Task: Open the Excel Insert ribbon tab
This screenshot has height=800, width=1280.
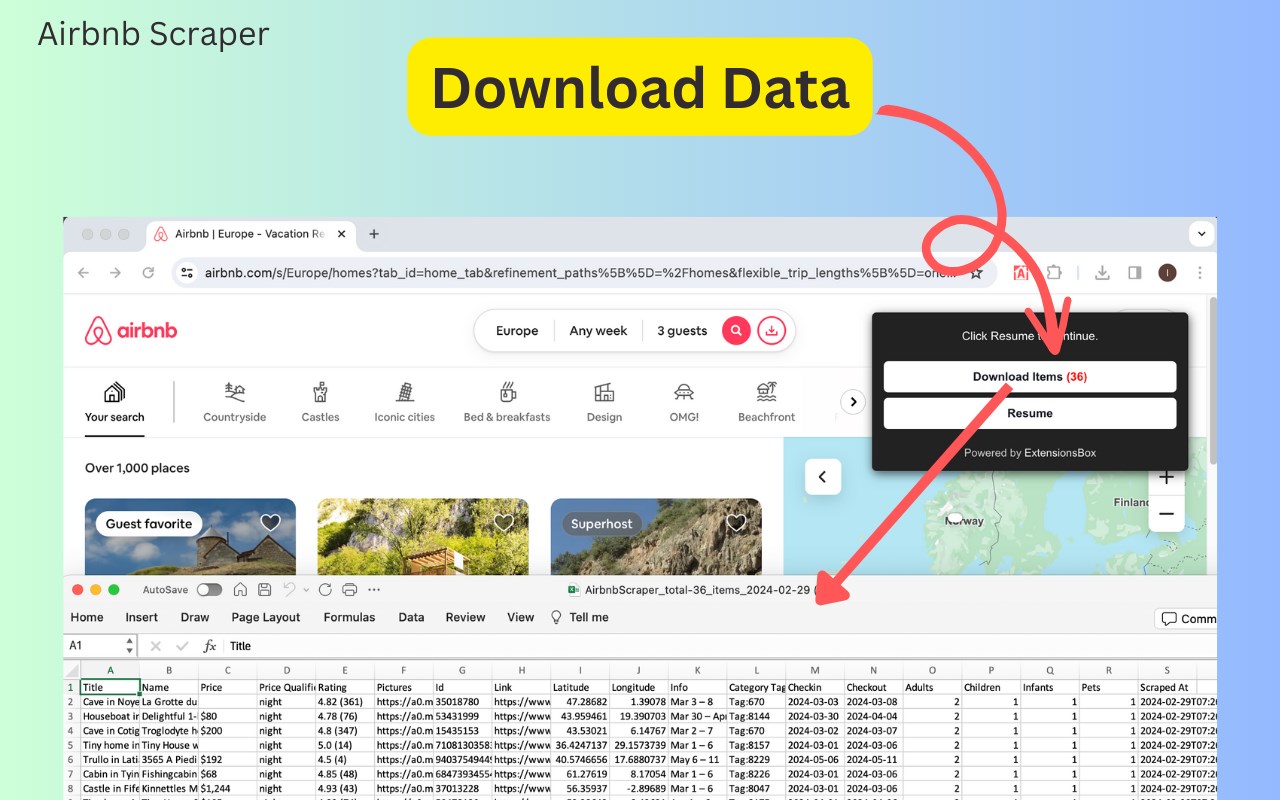Action: pos(142,617)
